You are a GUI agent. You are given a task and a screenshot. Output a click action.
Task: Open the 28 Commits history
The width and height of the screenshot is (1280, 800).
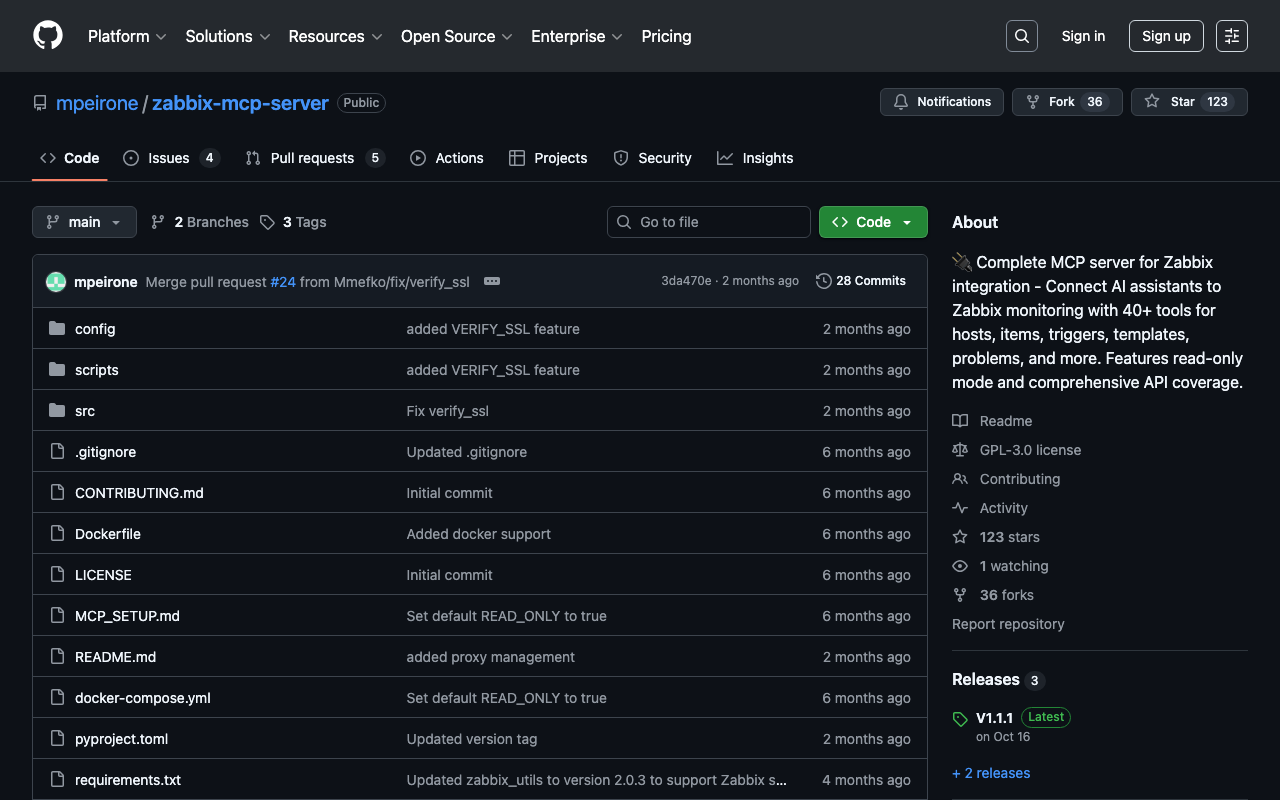pos(860,281)
